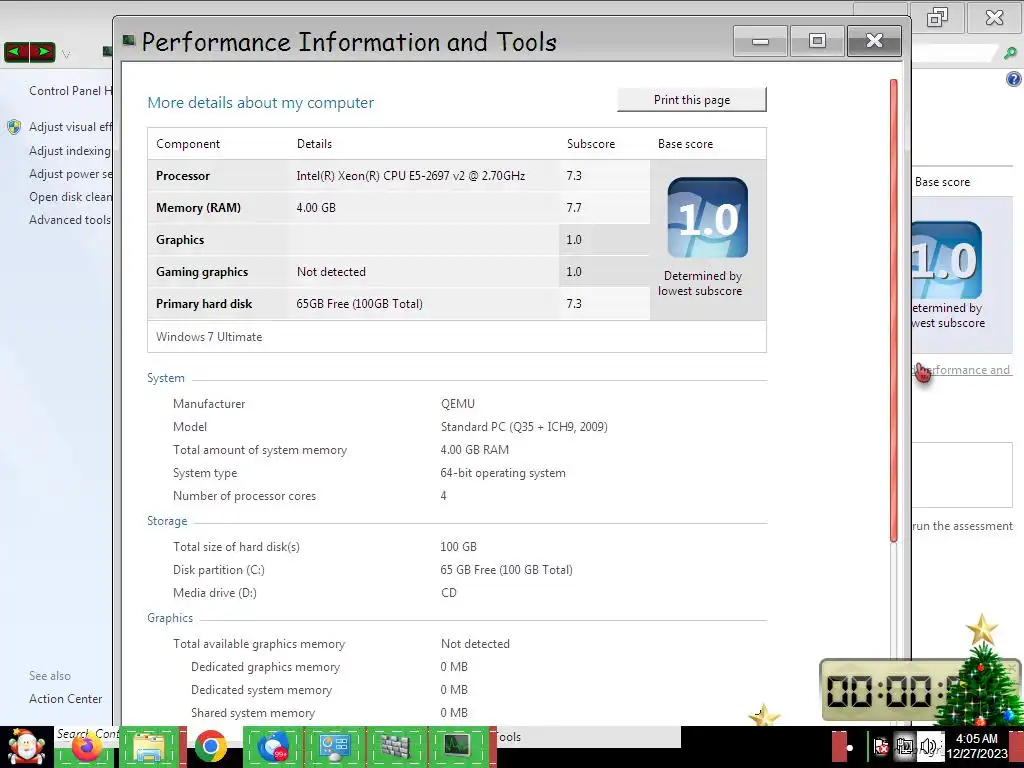Click the volume speaker tray icon
Image resolution: width=1024 pixels, height=768 pixels.
(928, 746)
